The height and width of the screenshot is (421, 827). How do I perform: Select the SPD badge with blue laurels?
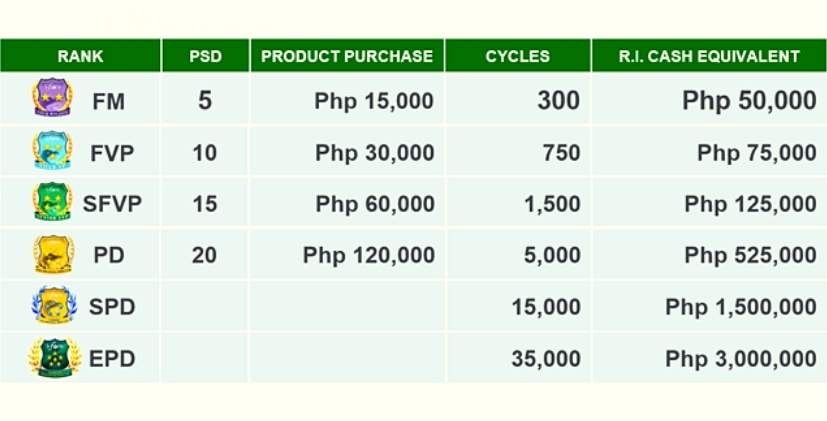click(54, 305)
